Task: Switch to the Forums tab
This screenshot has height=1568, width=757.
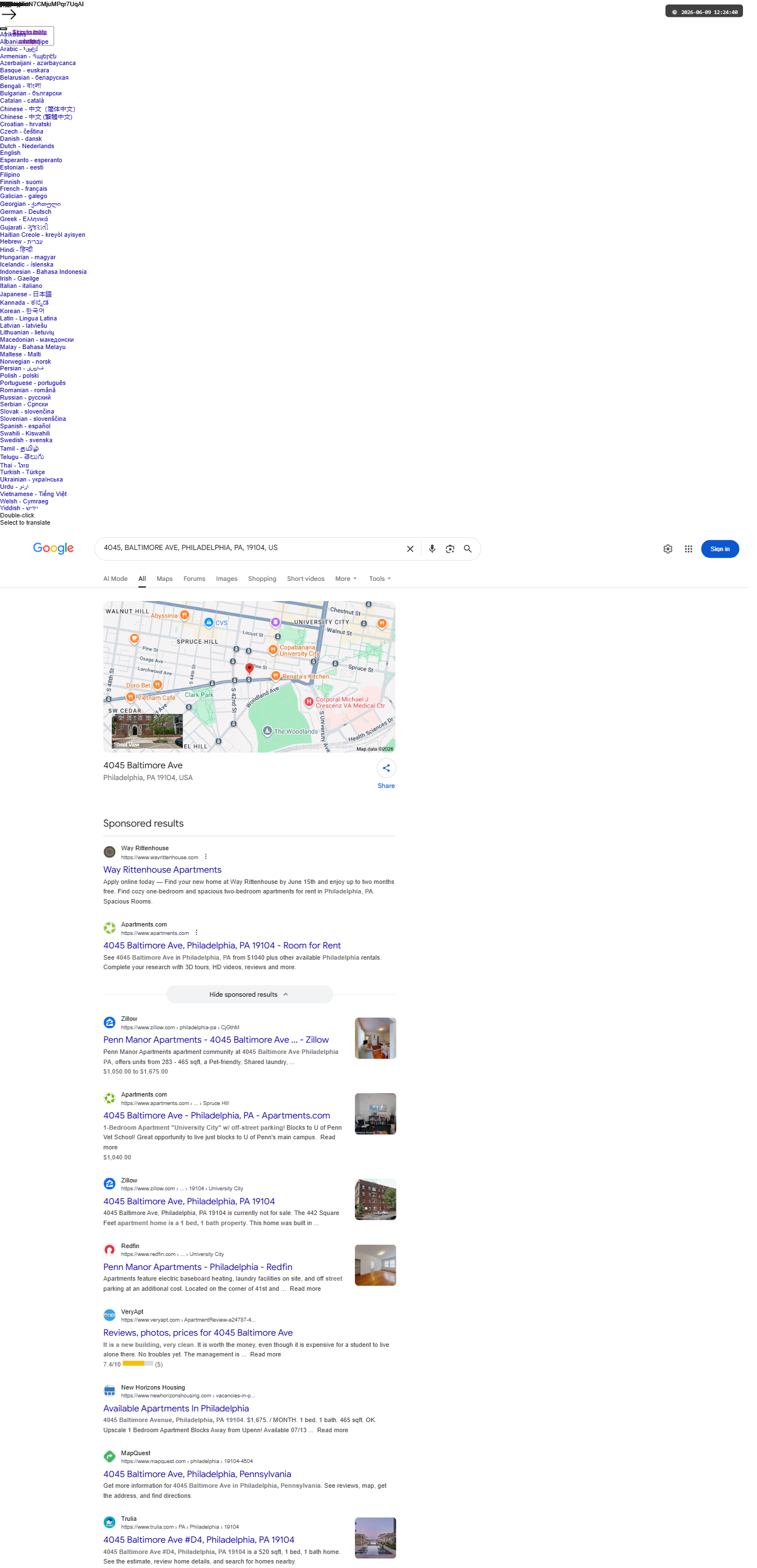Action: point(194,579)
